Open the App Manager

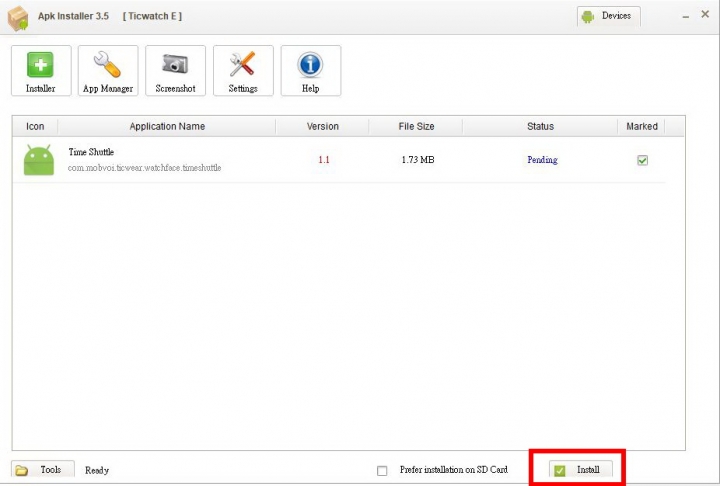pos(108,71)
